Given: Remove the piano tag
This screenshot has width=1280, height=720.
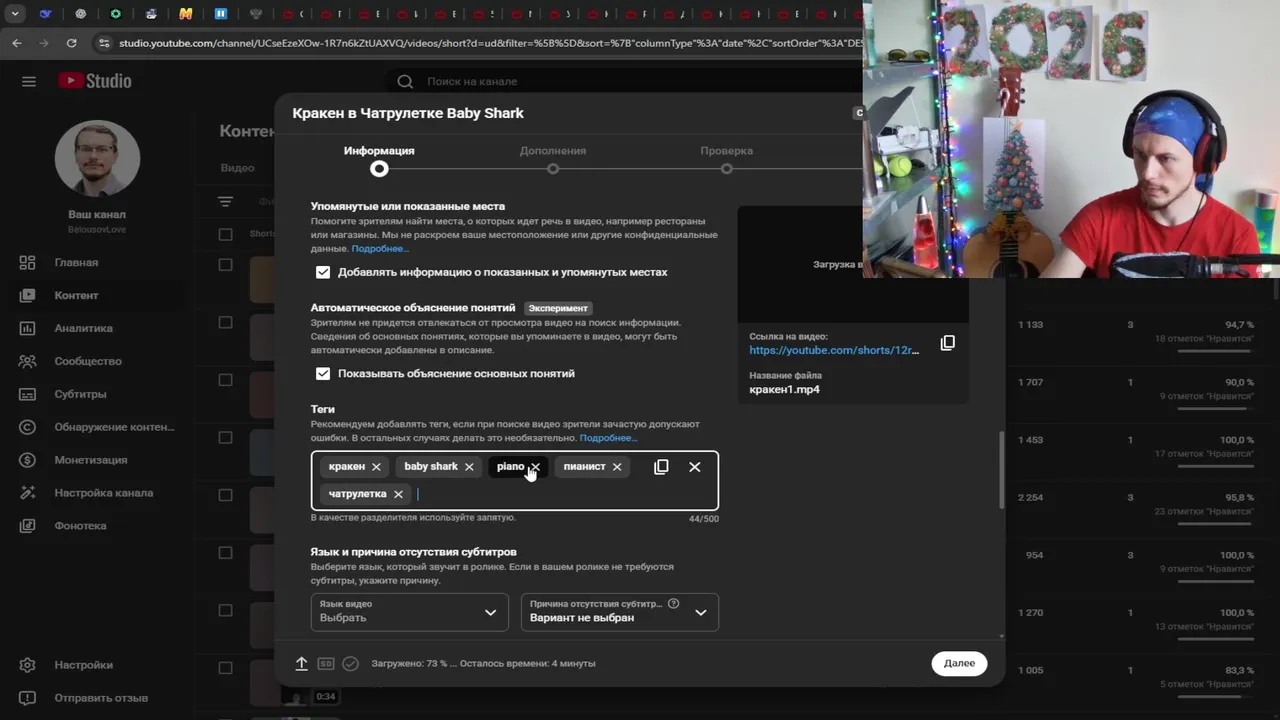Looking at the screenshot, I should tap(535, 467).
